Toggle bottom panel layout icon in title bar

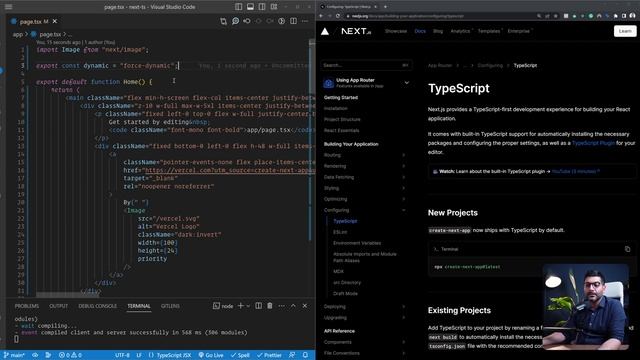point(250,7)
